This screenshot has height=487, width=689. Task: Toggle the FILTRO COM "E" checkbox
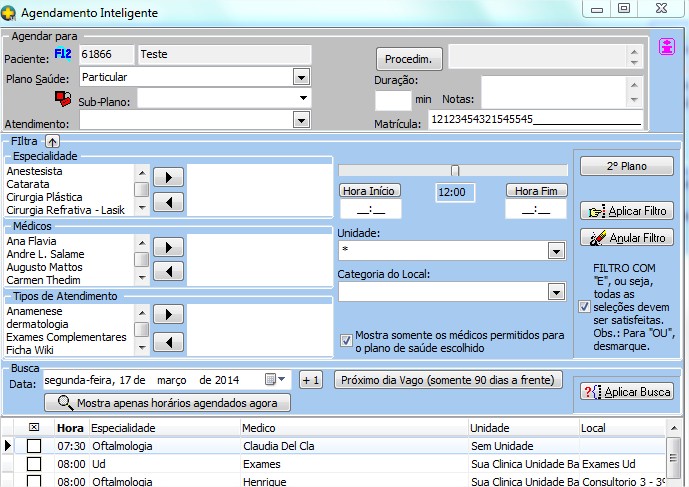point(584,307)
